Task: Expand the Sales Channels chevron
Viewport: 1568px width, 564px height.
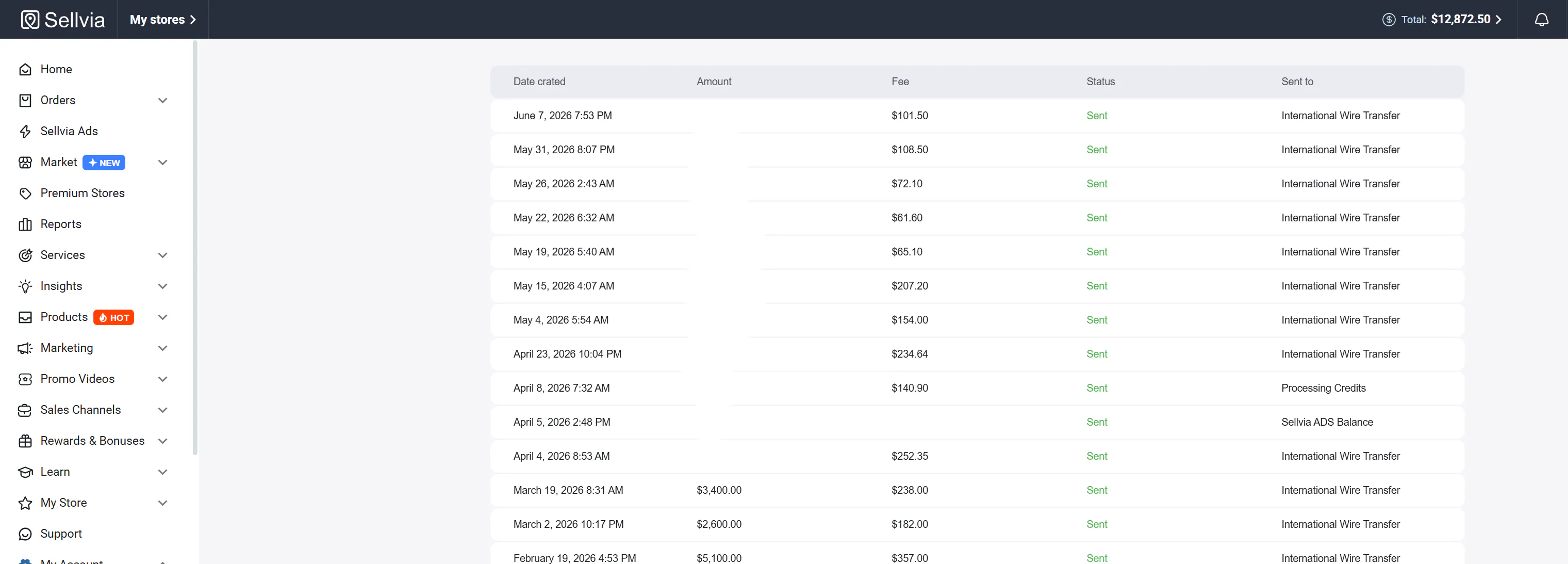Action: click(162, 410)
